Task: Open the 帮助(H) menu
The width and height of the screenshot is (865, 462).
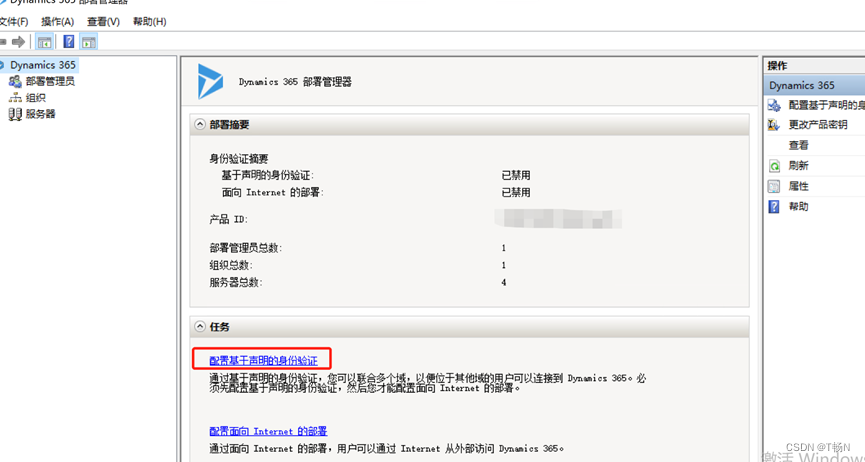Action: tap(149, 22)
